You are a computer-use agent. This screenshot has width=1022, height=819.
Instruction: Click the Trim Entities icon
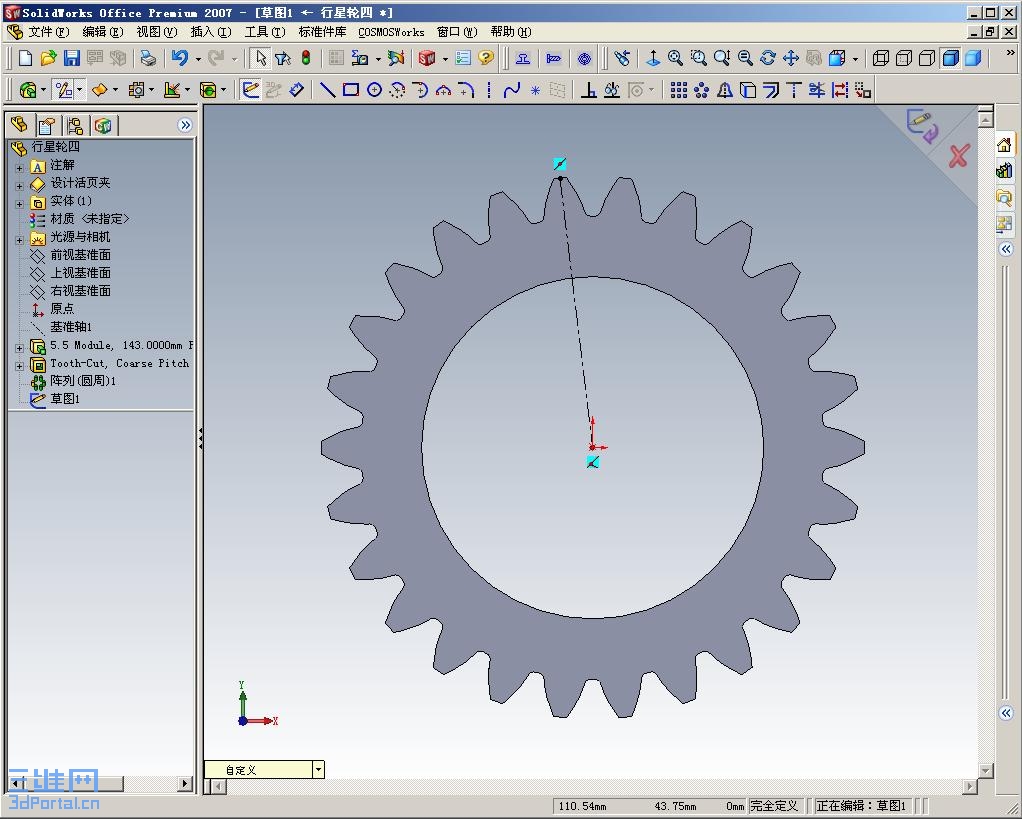coord(817,90)
